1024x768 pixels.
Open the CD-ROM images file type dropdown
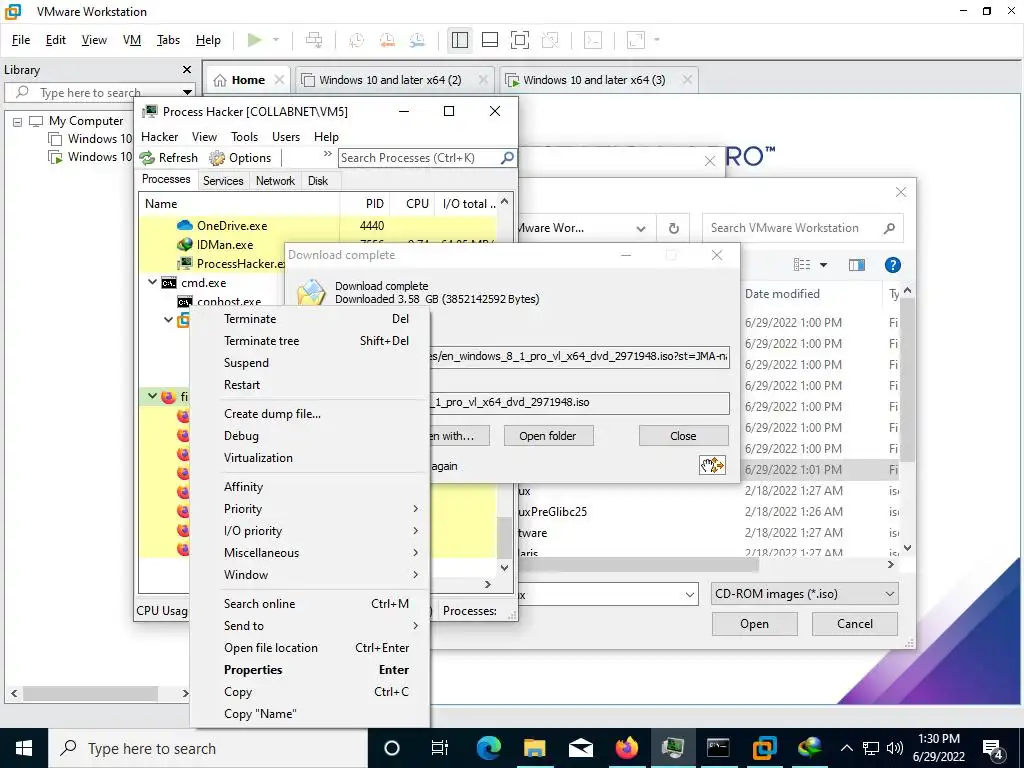coord(889,594)
